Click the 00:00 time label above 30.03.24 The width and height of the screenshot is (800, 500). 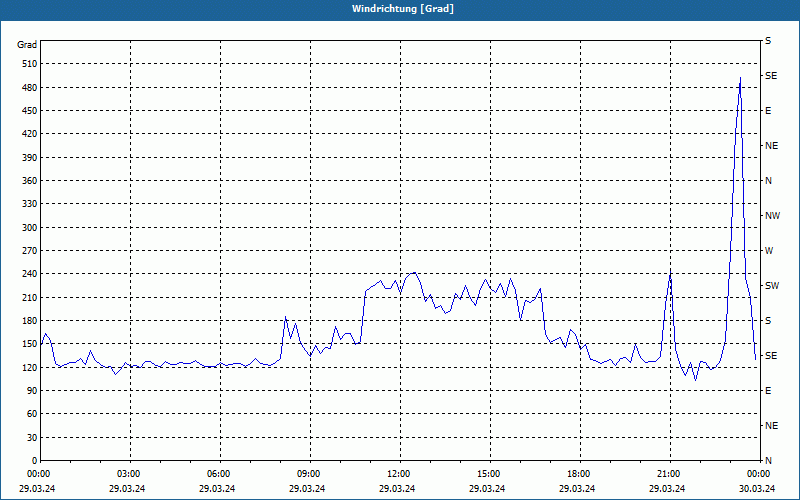pos(759,474)
